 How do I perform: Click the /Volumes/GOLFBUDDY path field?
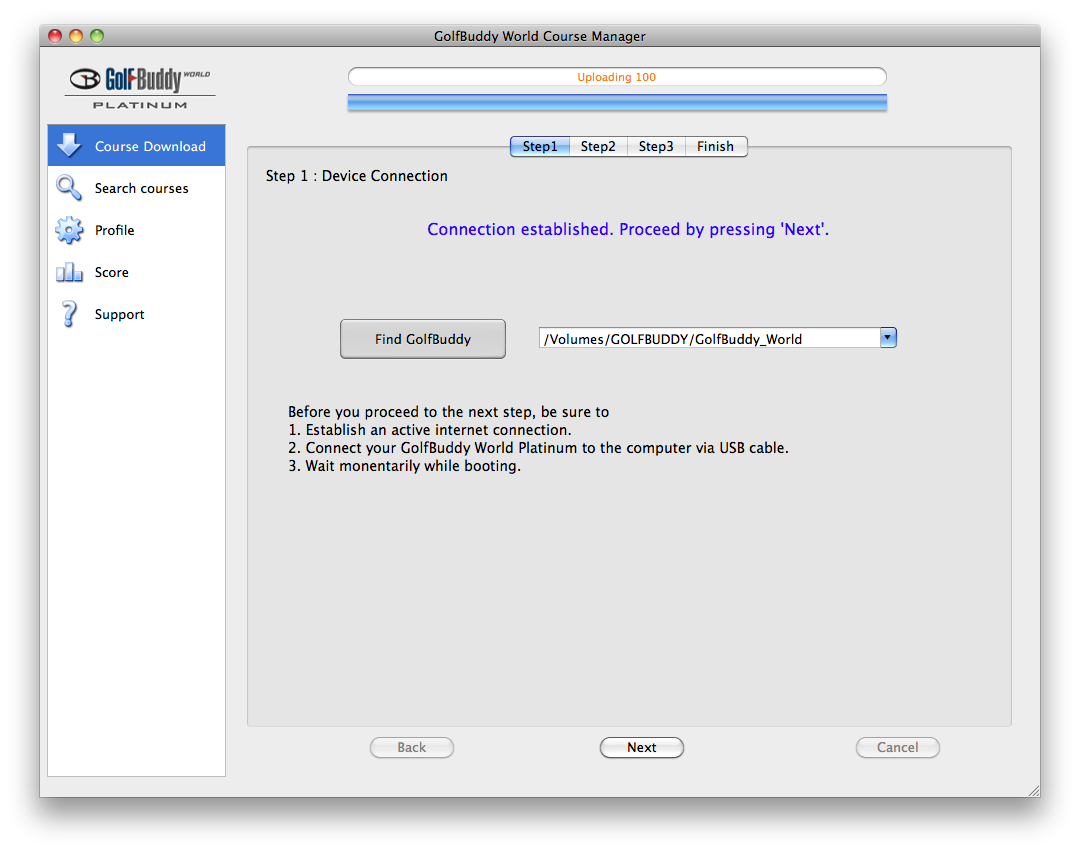coord(709,338)
